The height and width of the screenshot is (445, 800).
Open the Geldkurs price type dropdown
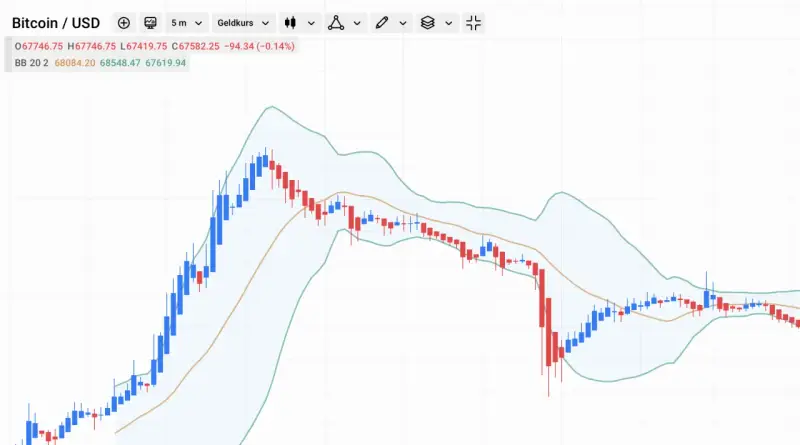pyautogui.click(x=243, y=23)
